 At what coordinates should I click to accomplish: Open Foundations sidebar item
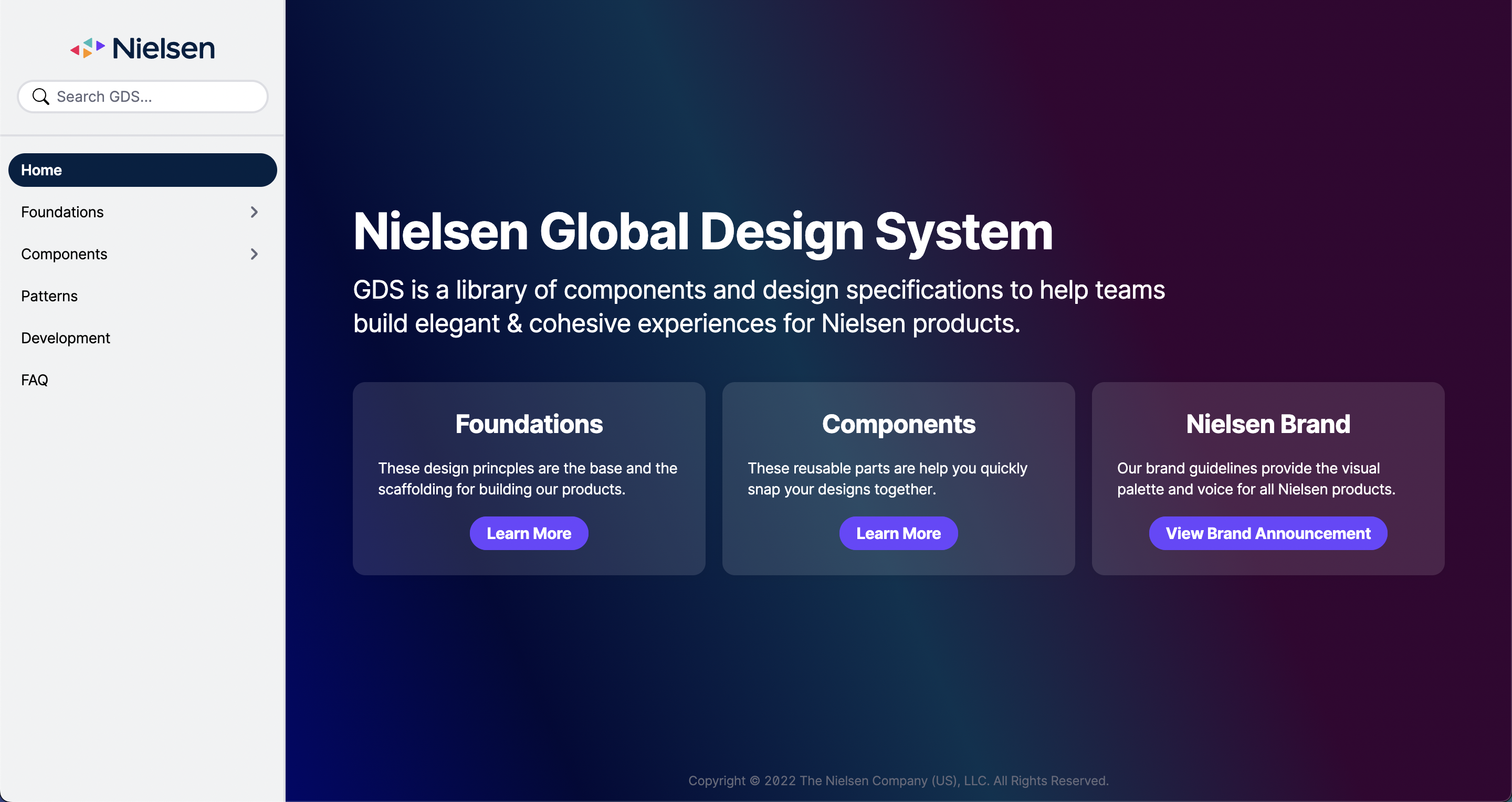click(x=62, y=212)
